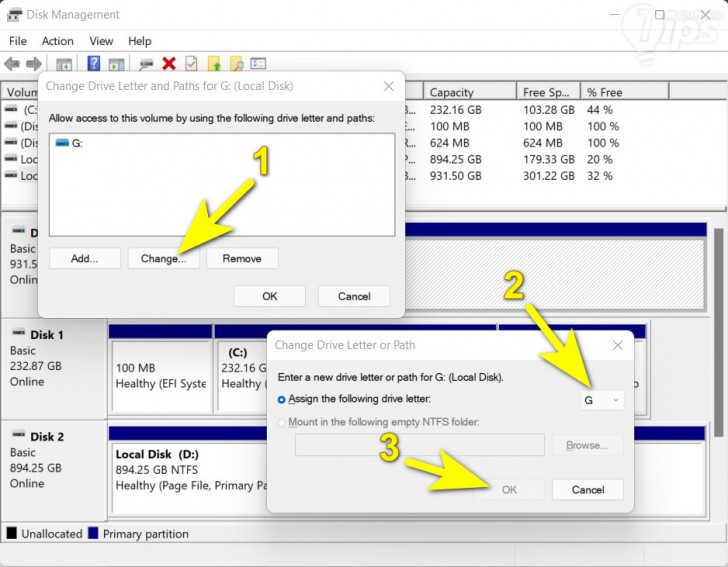The height and width of the screenshot is (567, 728).
Task: Click the Primary partition legend swatch
Action: pyautogui.click(x=93, y=533)
